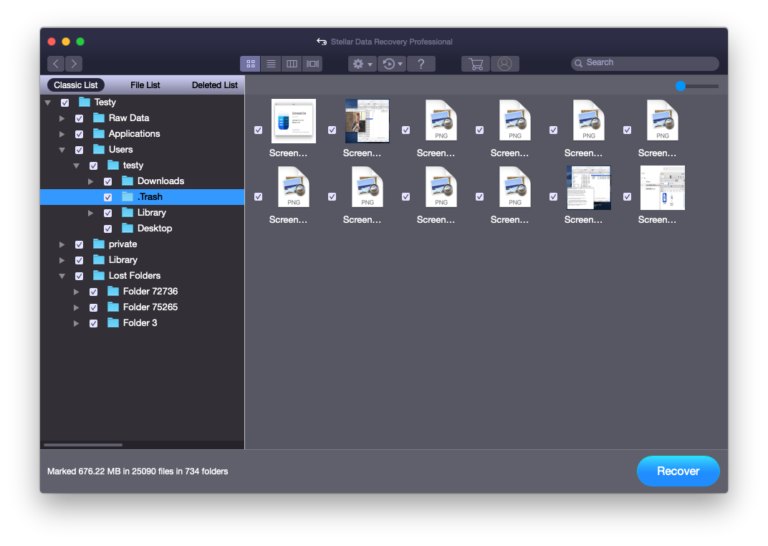Uncheck the private folder checkbox
The width and height of the screenshot is (768, 546).
point(79,244)
